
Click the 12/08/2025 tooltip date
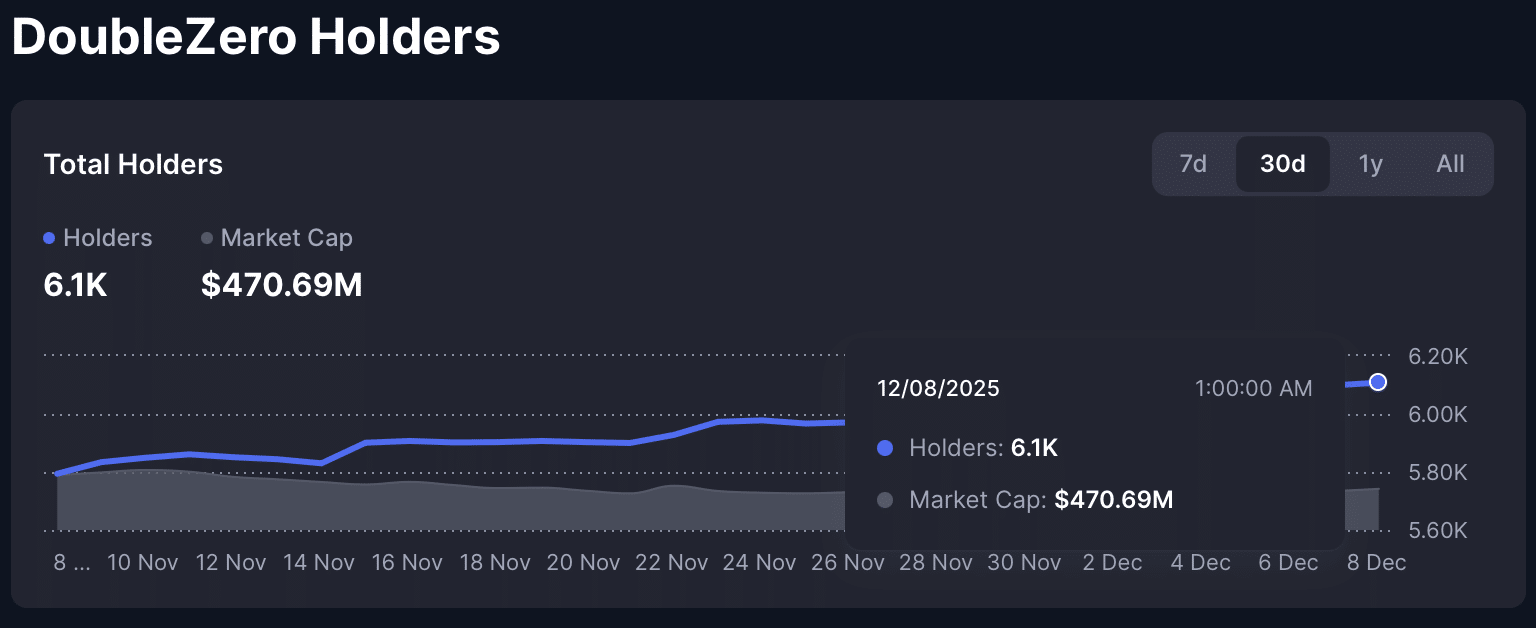click(x=938, y=388)
